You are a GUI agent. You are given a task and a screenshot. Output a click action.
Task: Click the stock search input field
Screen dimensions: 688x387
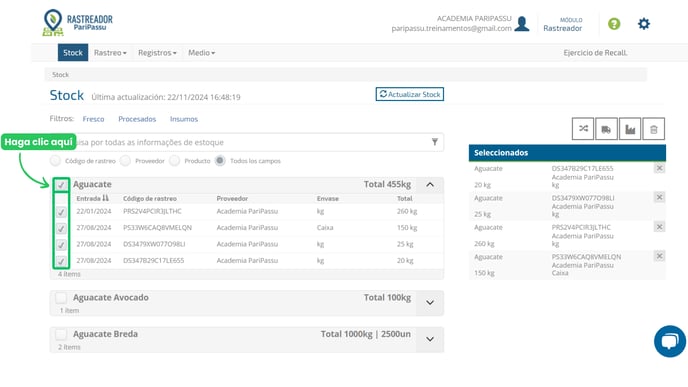point(247,142)
